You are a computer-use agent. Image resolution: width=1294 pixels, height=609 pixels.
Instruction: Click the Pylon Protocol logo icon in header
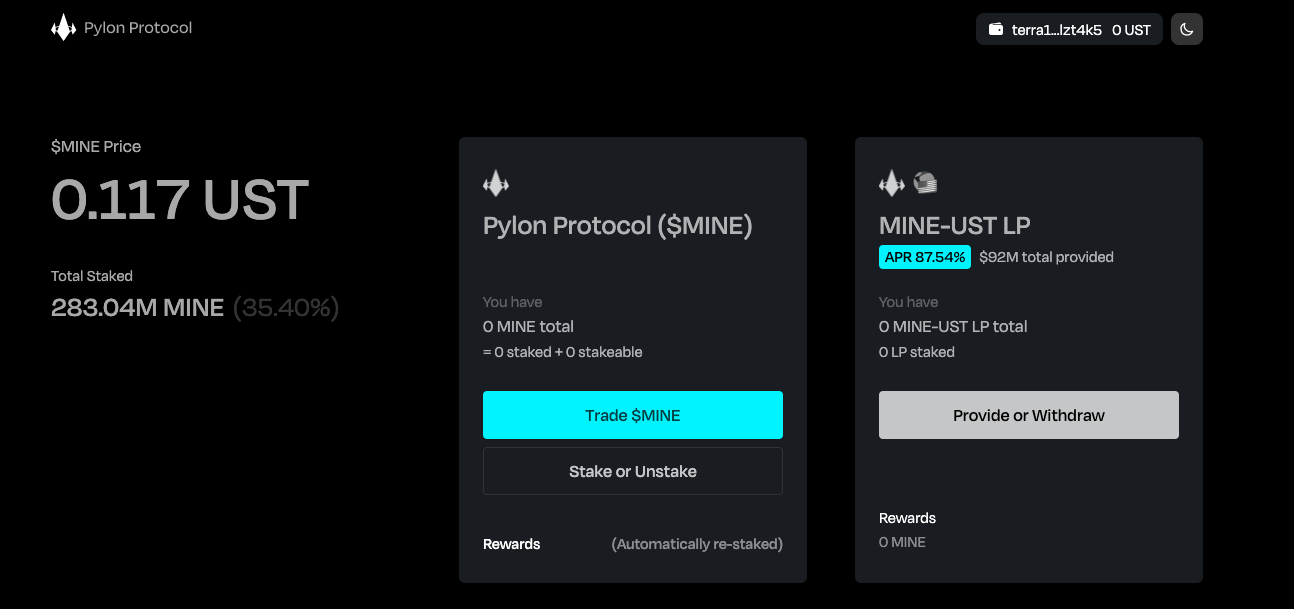(x=63, y=28)
